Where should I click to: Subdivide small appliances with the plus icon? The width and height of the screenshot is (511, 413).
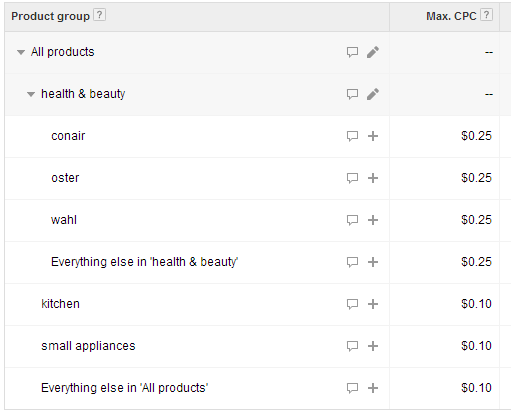point(373,346)
